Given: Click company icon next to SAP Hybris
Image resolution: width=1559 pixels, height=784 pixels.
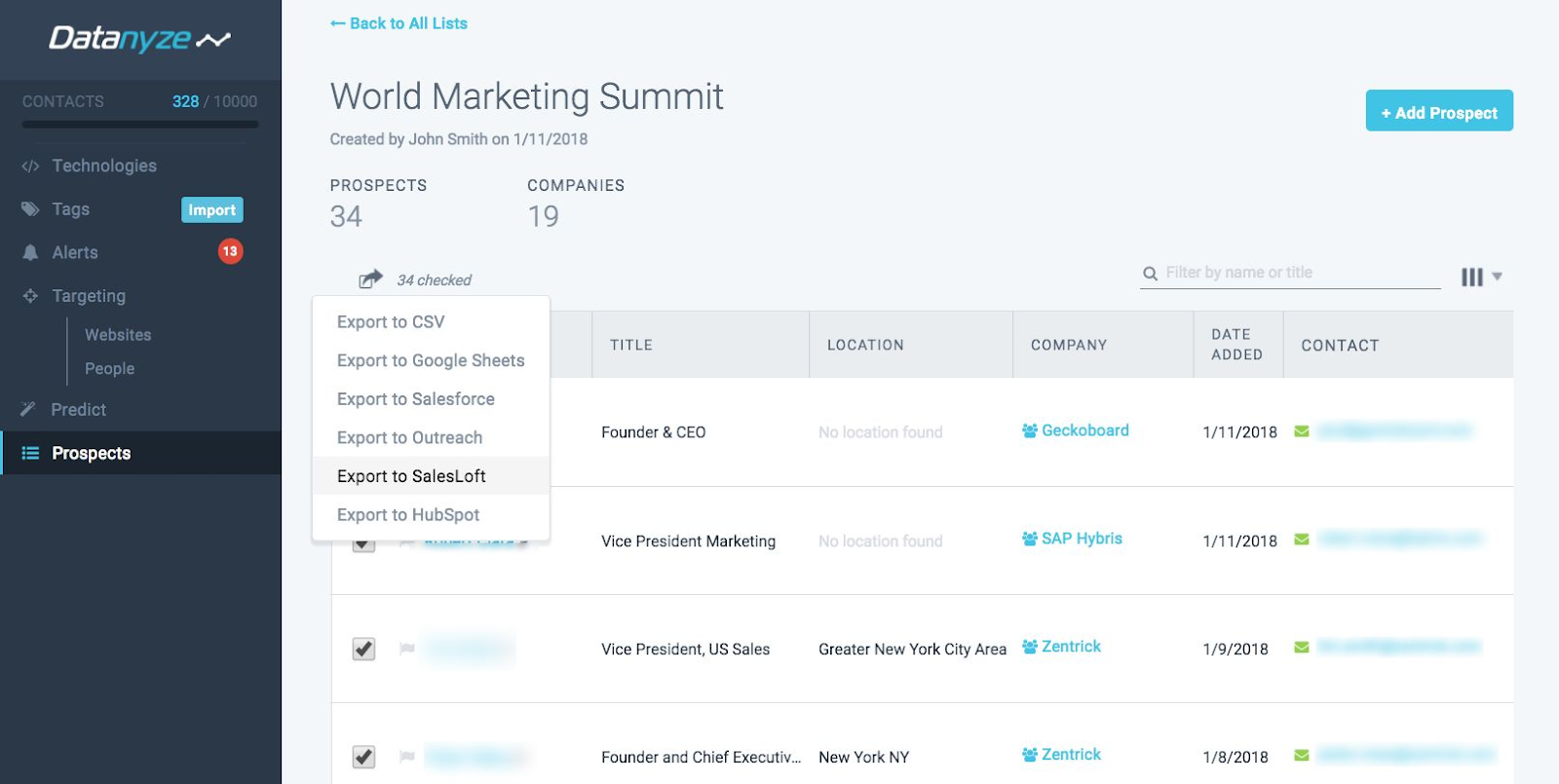Looking at the screenshot, I should tap(1029, 539).
